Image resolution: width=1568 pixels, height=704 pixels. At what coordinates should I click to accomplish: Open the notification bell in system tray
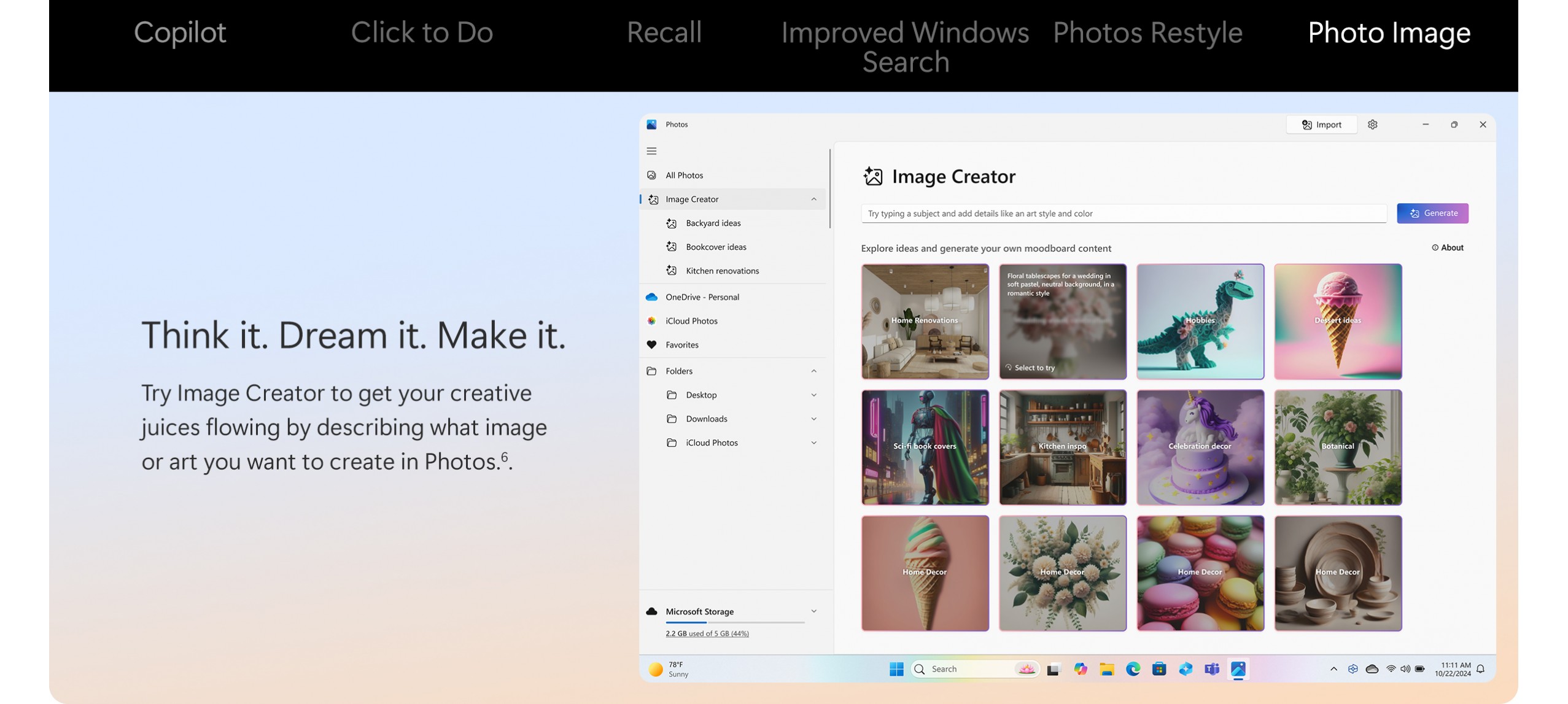1481,669
